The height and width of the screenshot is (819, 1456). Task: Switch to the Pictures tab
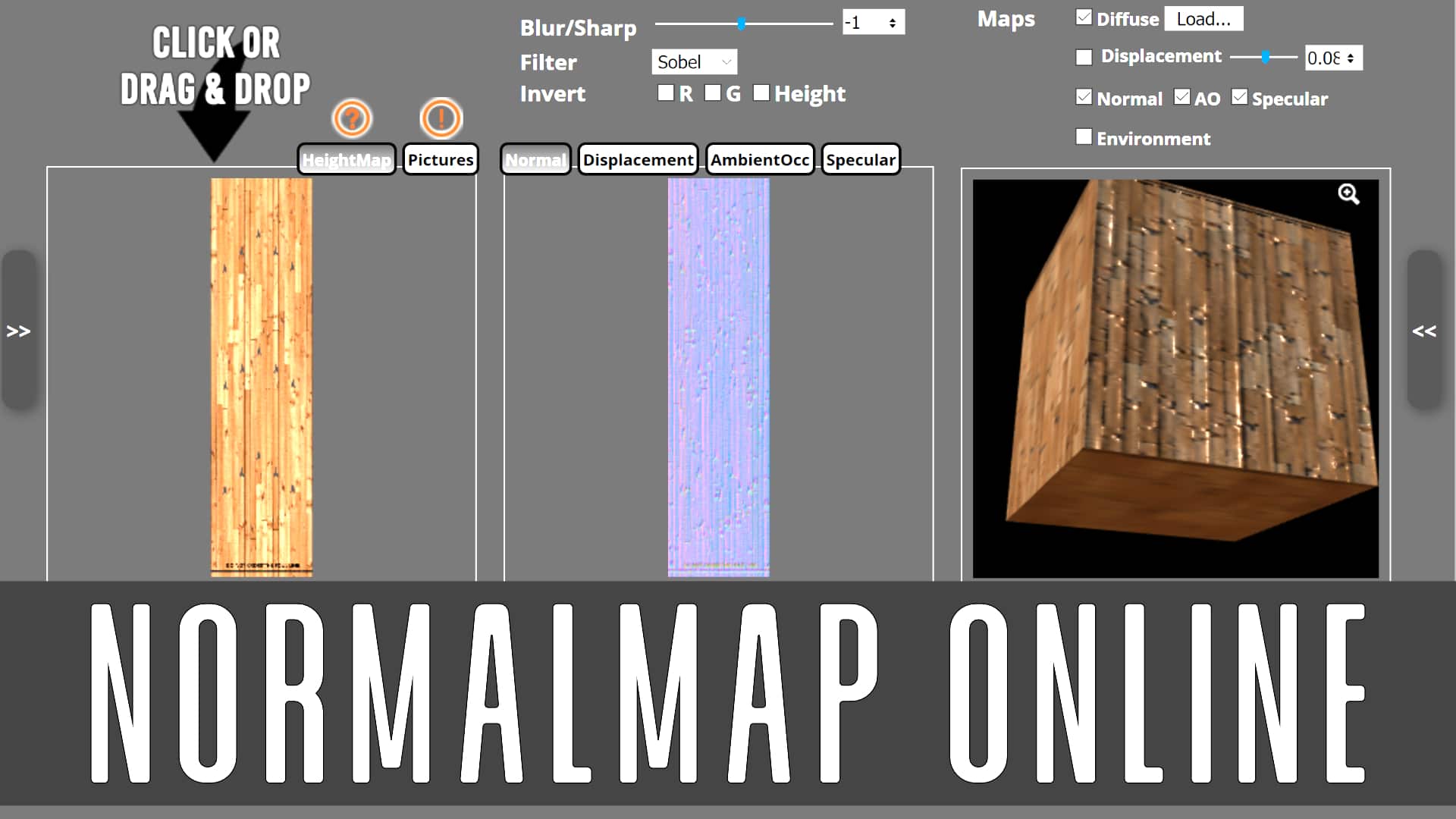tap(441, 160)
